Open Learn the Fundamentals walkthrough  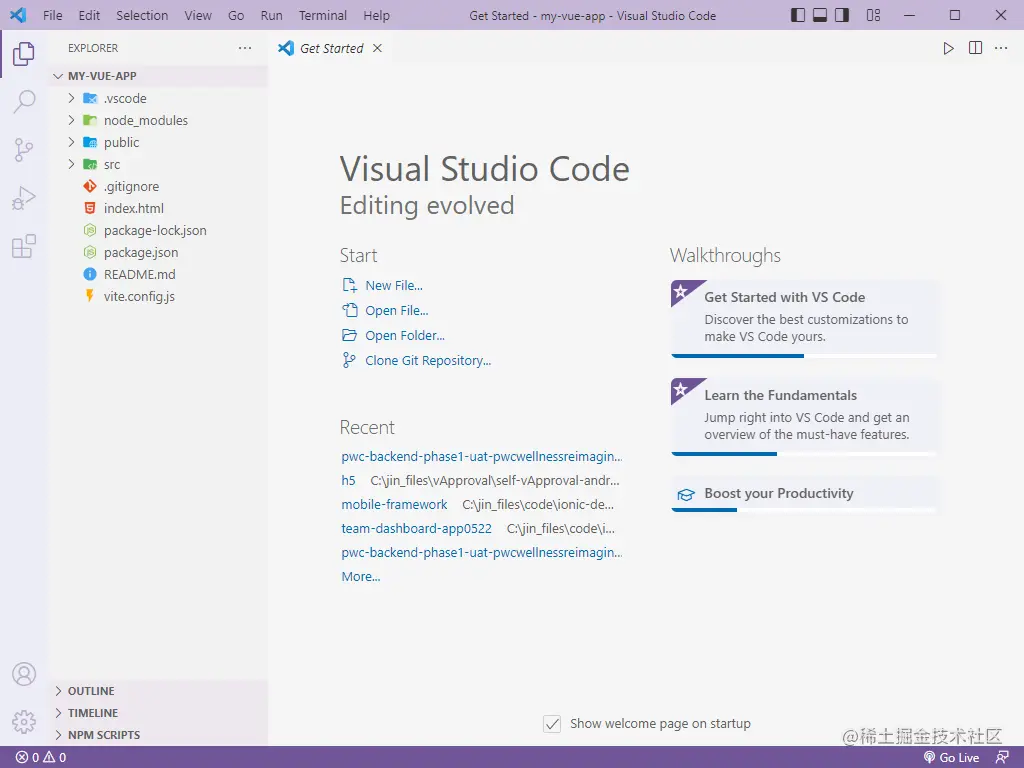(804, 417)
